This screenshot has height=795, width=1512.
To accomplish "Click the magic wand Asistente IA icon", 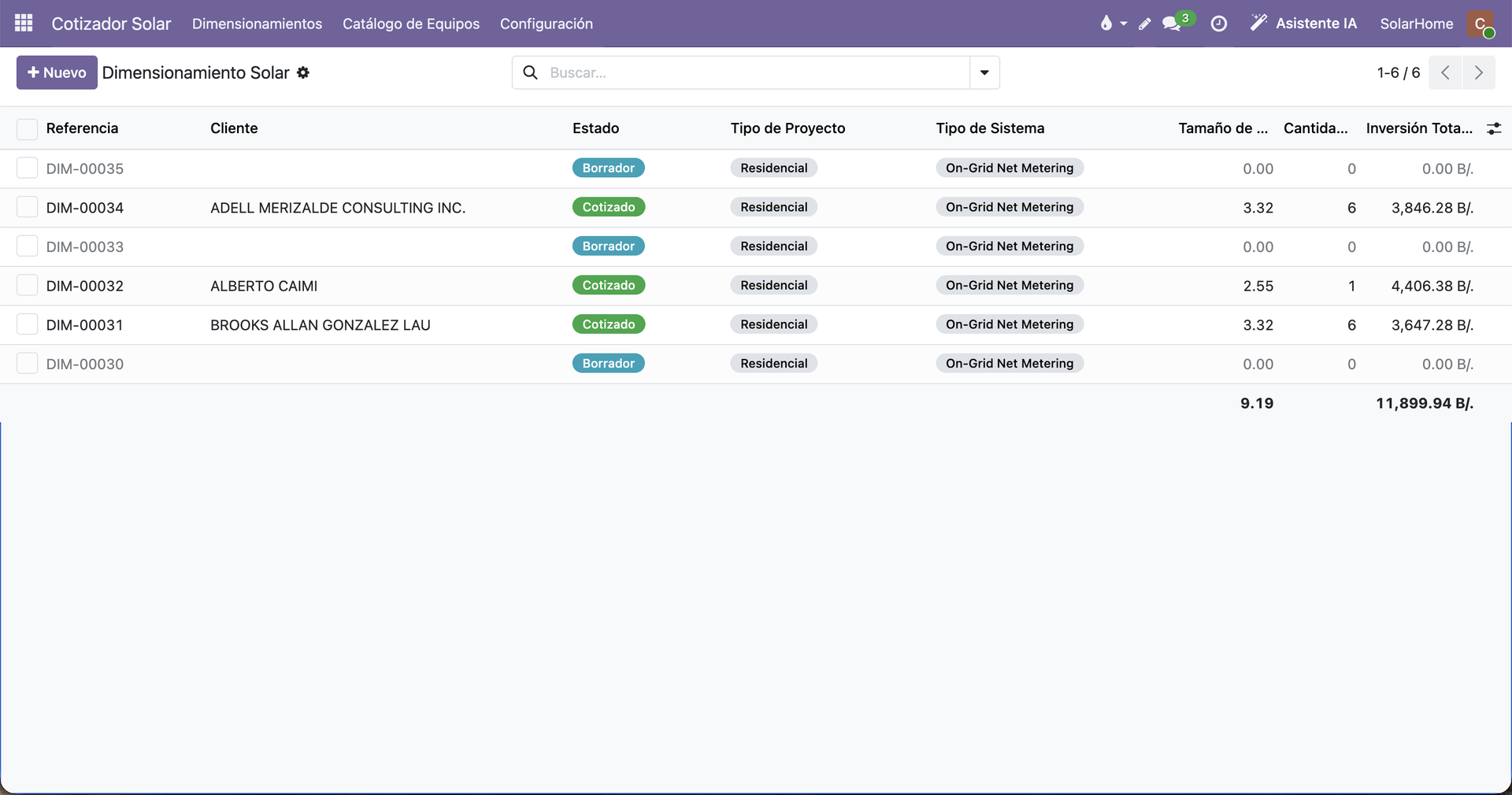I will click(1258, 23).
